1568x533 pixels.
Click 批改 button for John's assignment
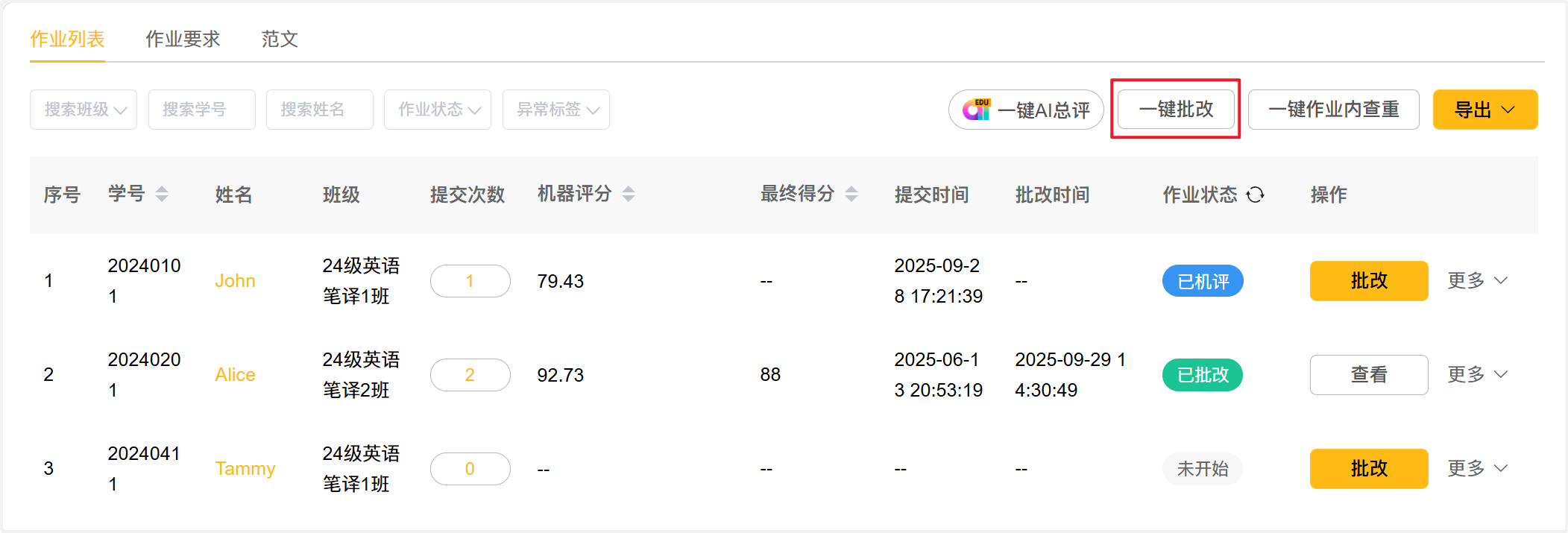pos(1369,281)
